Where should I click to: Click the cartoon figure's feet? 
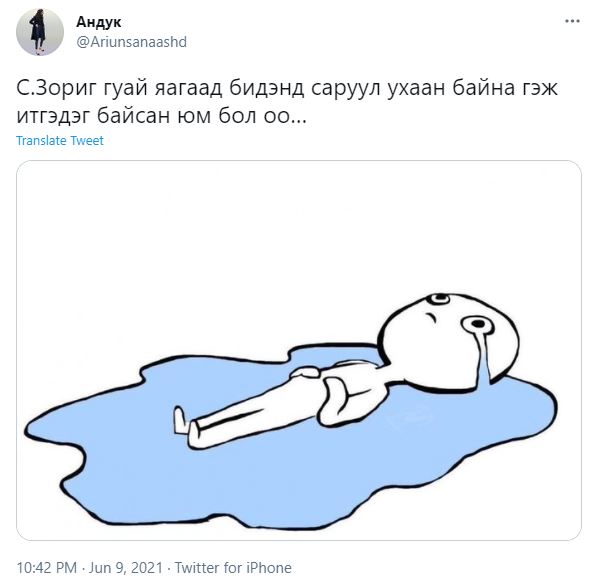[x=186, y=427]
